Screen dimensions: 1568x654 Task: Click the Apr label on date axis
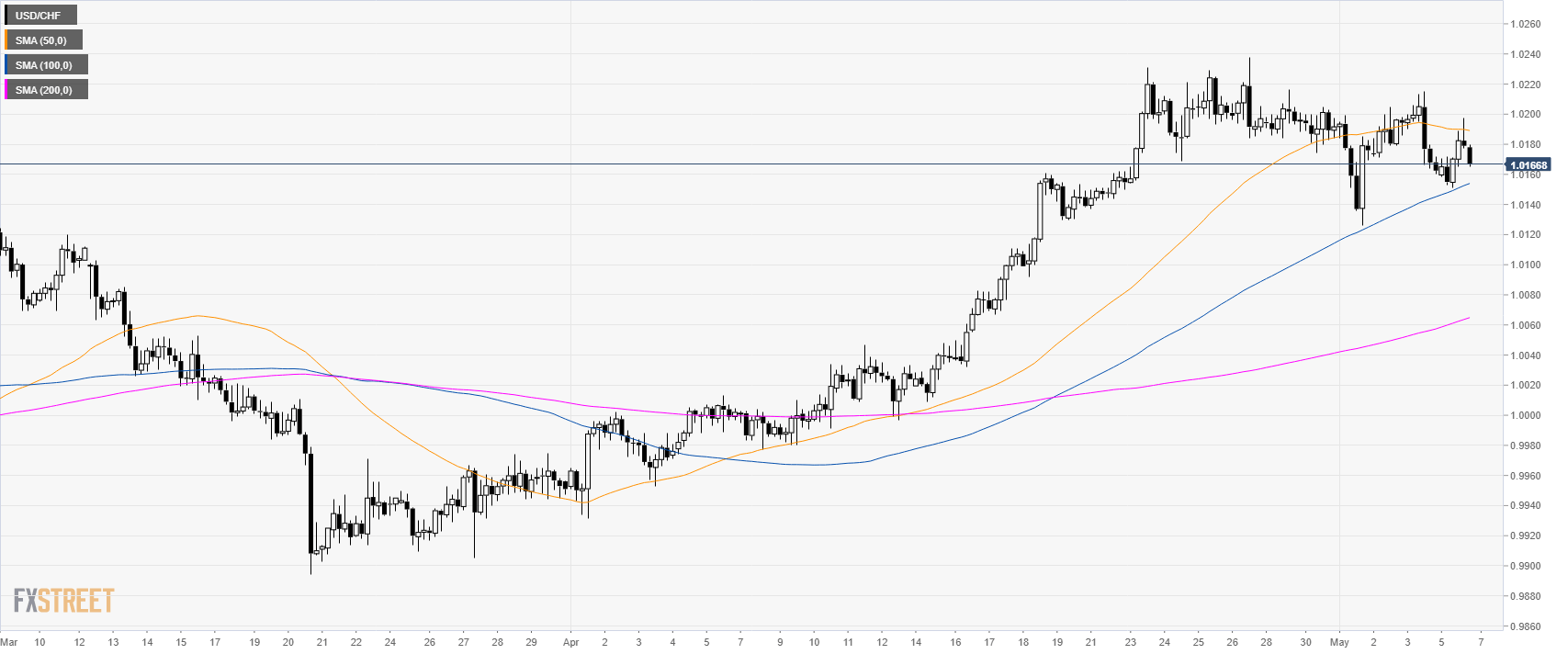pos(570,642)
